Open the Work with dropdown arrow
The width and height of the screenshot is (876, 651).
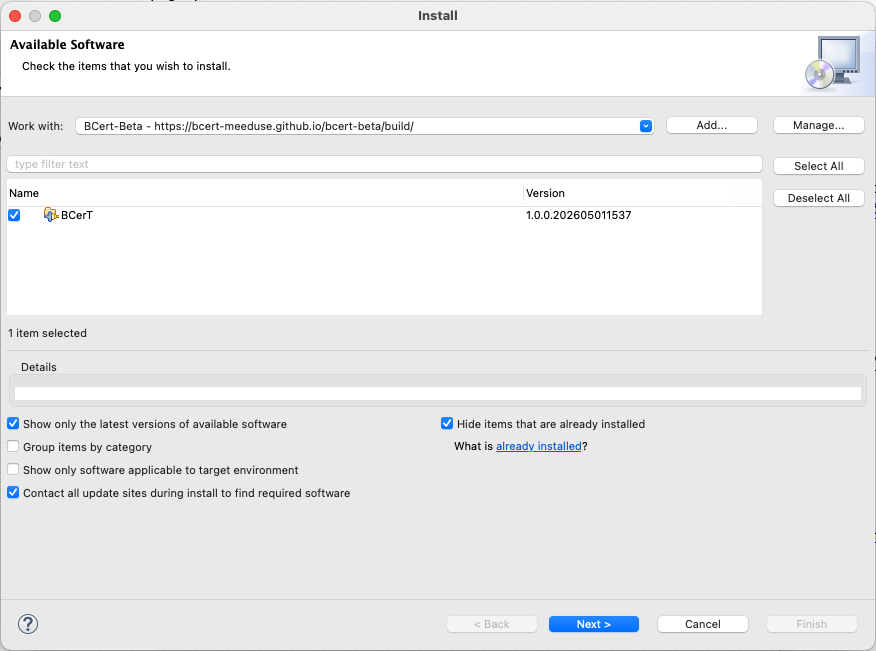point(646,126)
